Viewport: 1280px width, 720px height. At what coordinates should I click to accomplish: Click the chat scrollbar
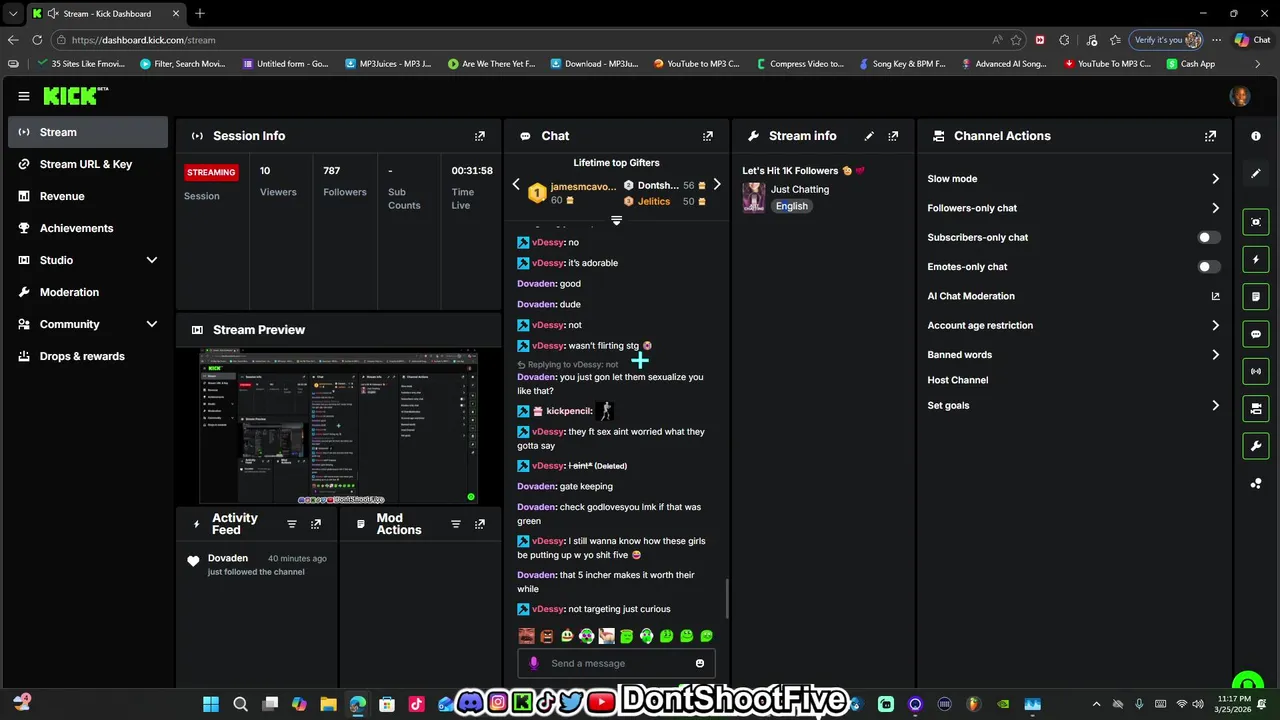tap(727, 598)
